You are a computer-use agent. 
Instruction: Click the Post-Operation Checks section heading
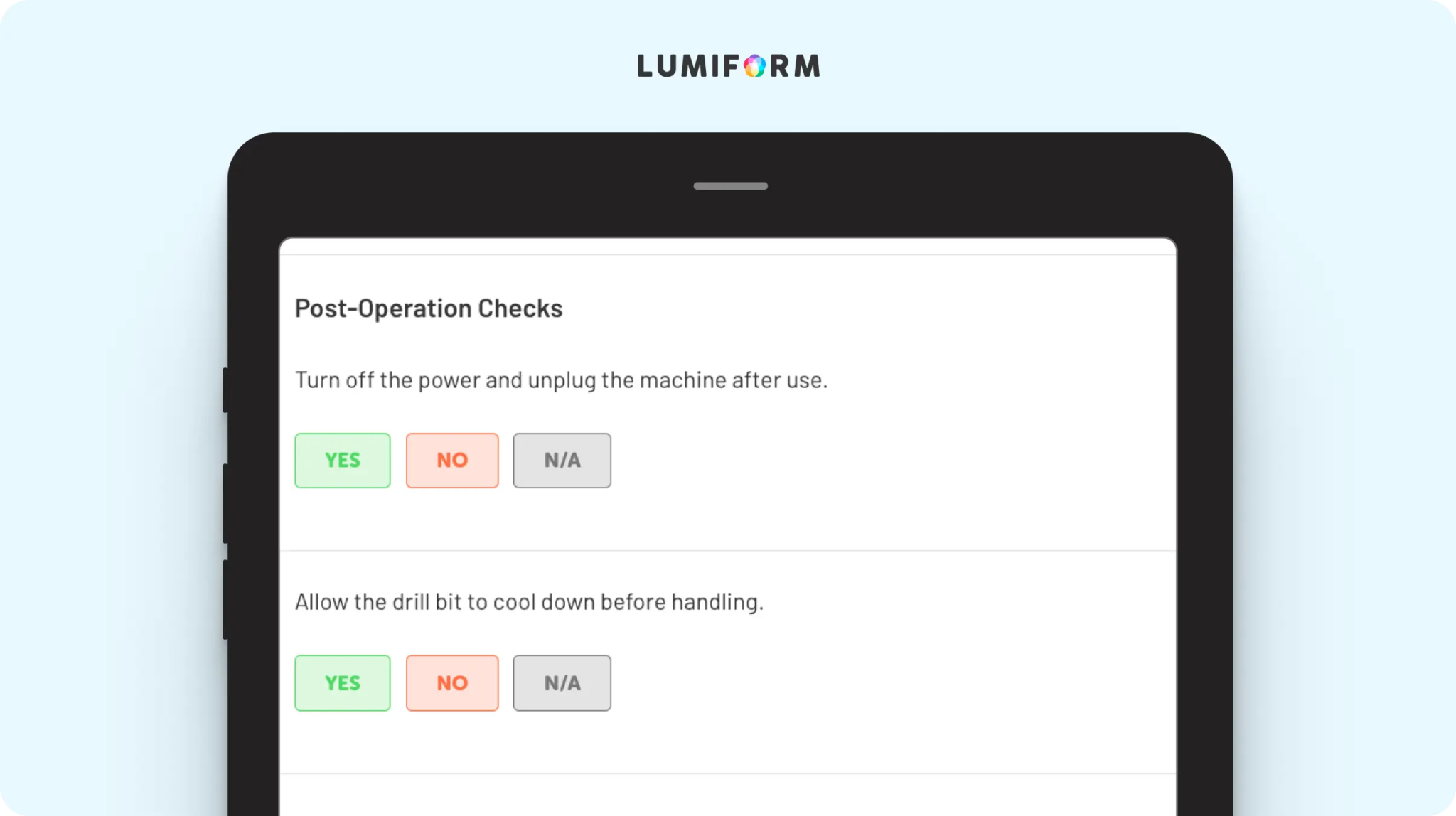(x=429, y=308)
